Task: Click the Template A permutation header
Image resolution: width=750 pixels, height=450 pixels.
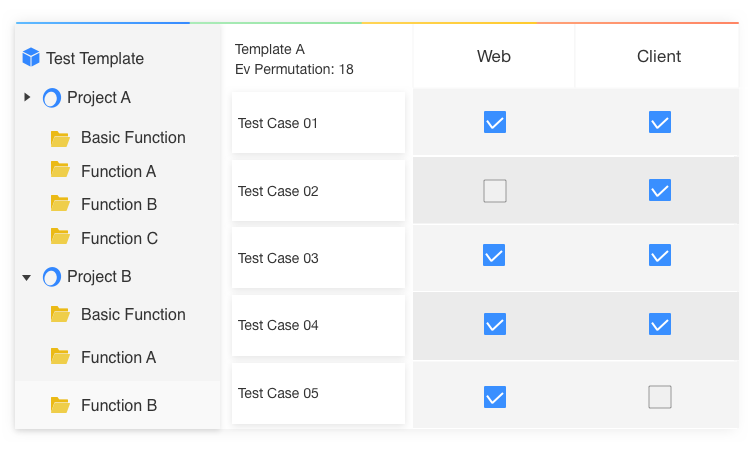Action: (x=294, y=59)
